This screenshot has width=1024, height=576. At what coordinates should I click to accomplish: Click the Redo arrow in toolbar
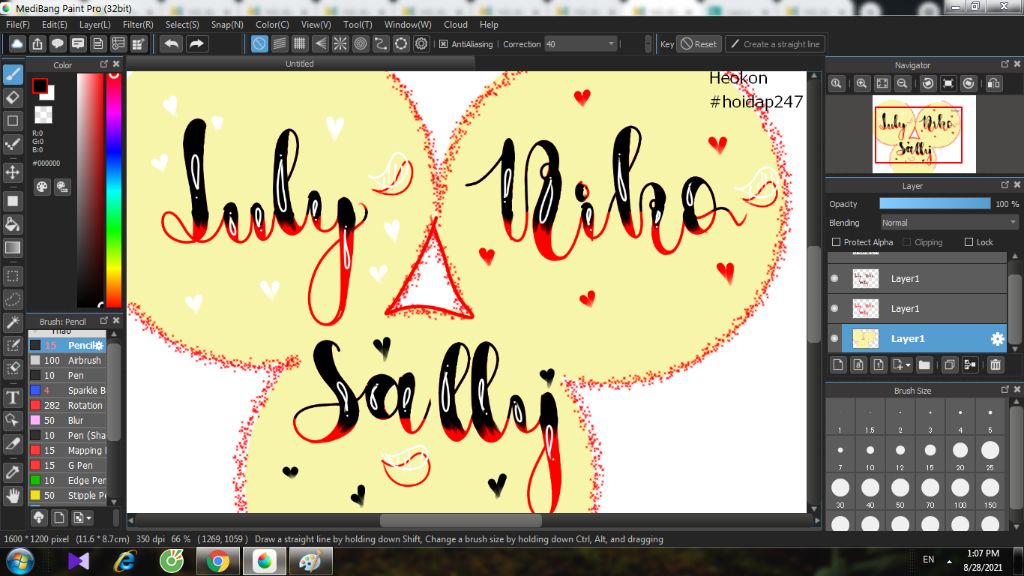(x=196, y=44)
